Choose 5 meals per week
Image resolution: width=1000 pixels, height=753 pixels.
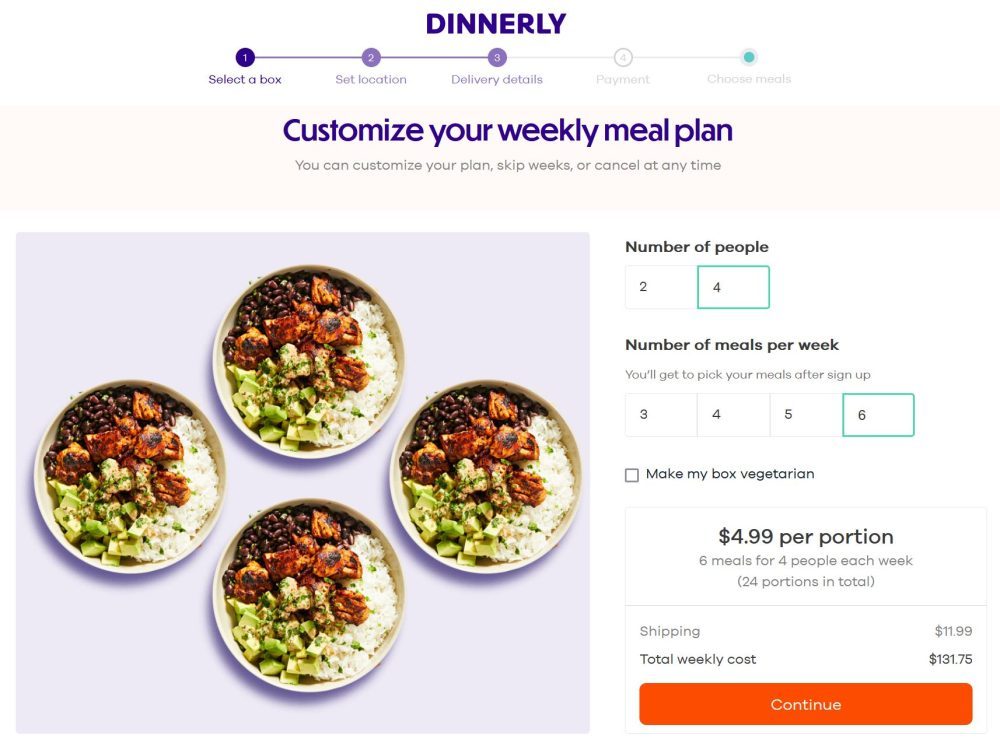coord(806,415)
